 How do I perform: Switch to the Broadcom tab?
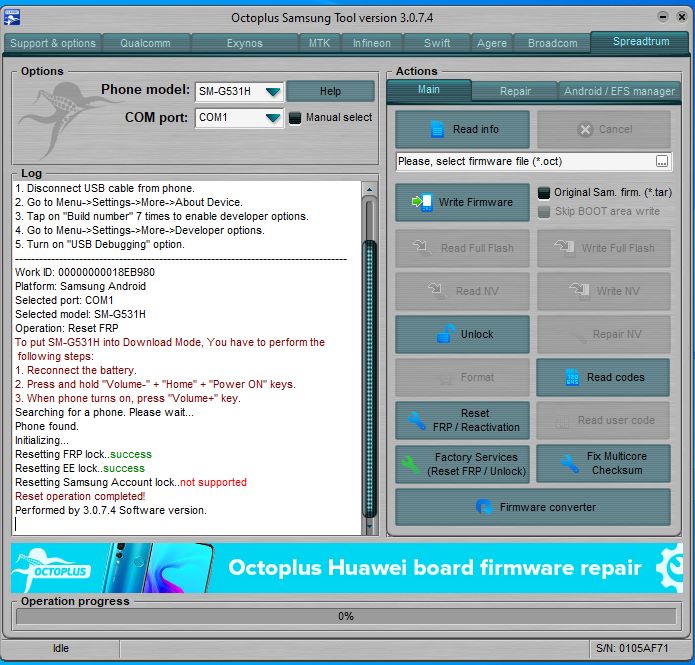(x=552, y=43)
